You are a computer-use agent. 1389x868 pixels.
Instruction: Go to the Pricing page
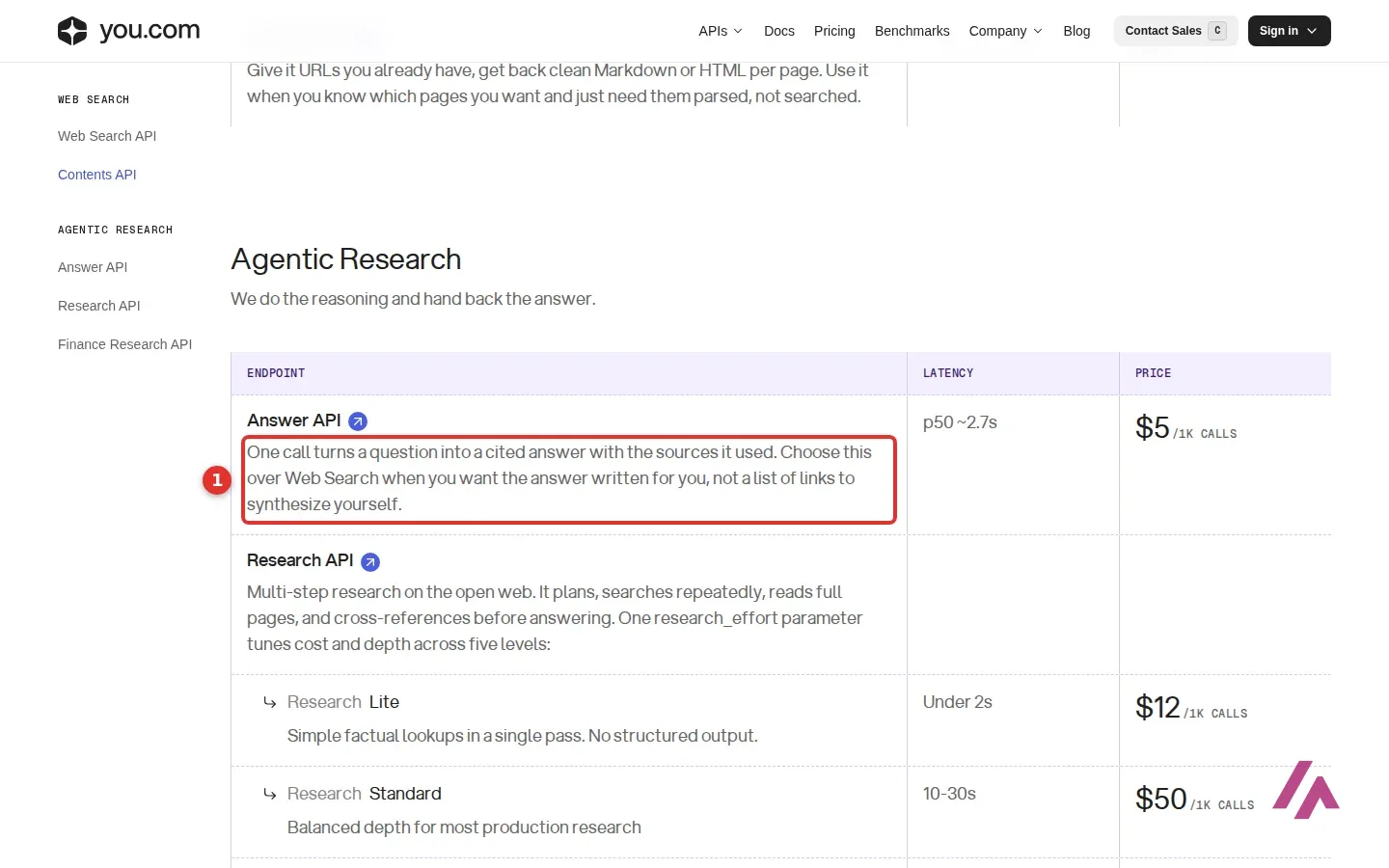[x=834, y=31]
